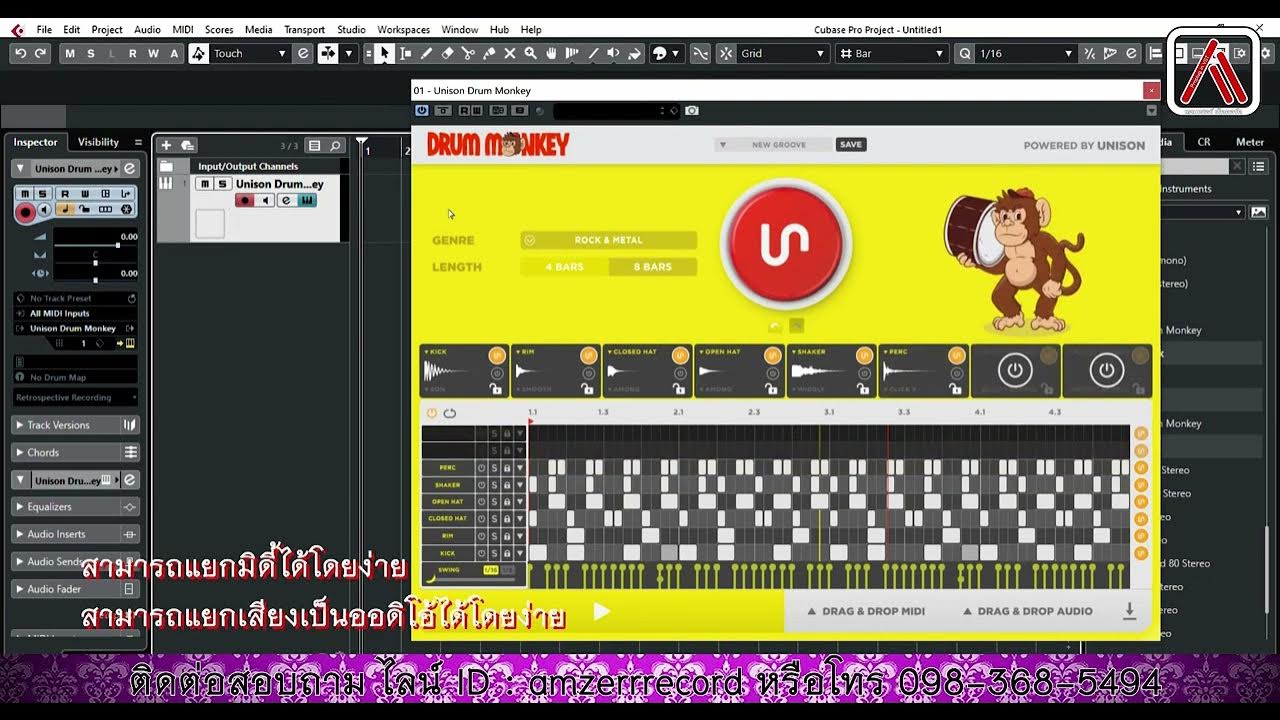1280x720 pixels.
Task: Select 4 BARS length
Action: tap(564, 267)
